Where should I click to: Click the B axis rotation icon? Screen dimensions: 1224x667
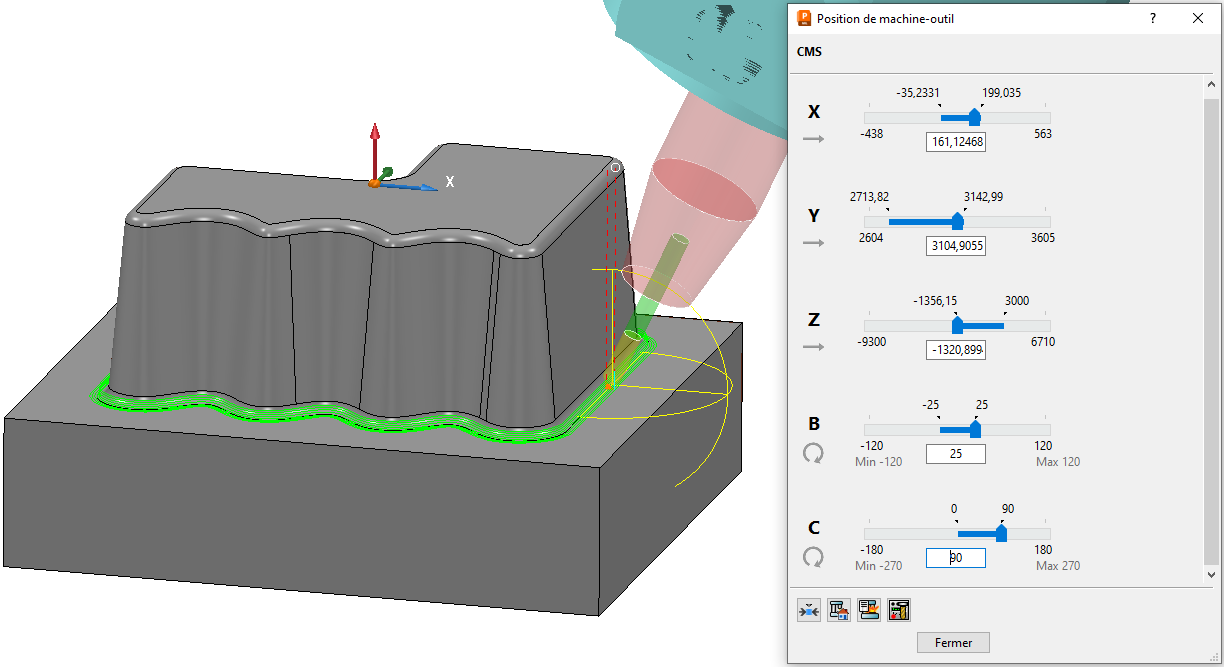(x=814, y=453)
